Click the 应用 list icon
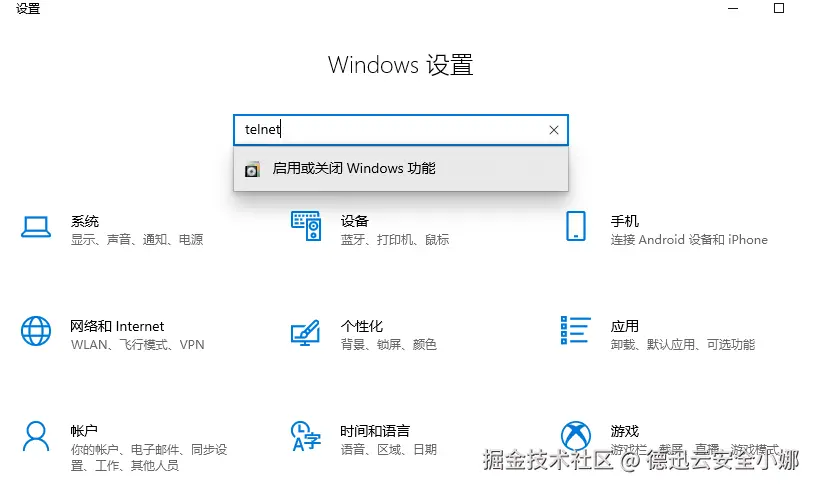This screenshot has height=488, width=815. (x=575, y=330)
